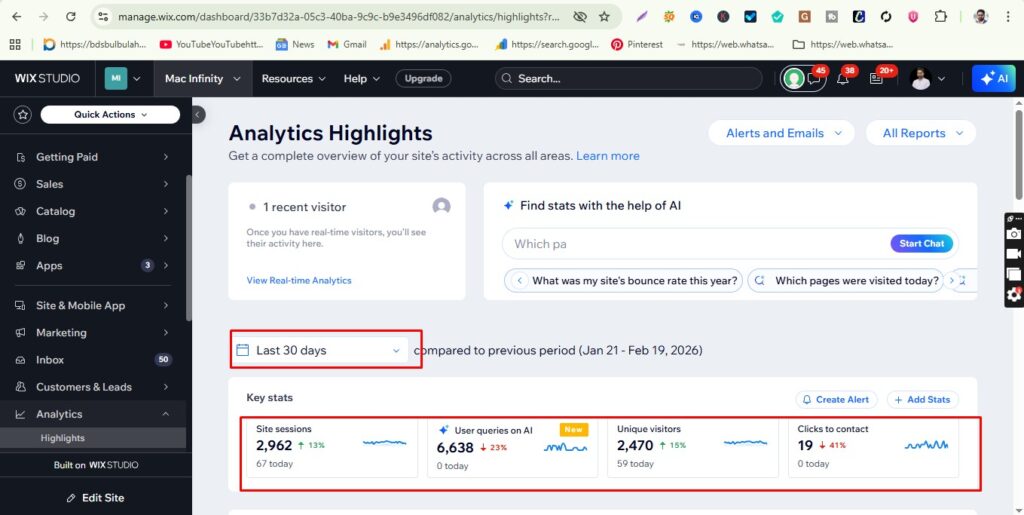
Task: Reload the page using the refresh icon
Action: click(70, 17)
